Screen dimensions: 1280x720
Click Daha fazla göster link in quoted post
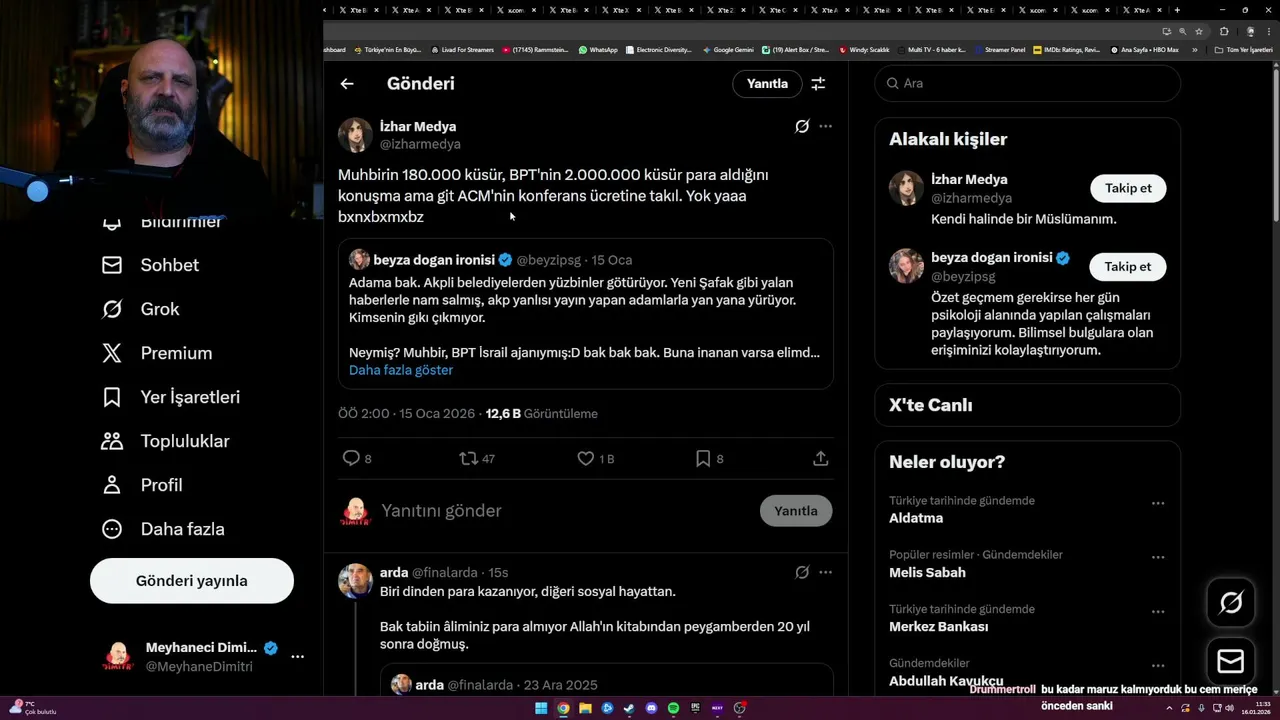click(401, 370)
